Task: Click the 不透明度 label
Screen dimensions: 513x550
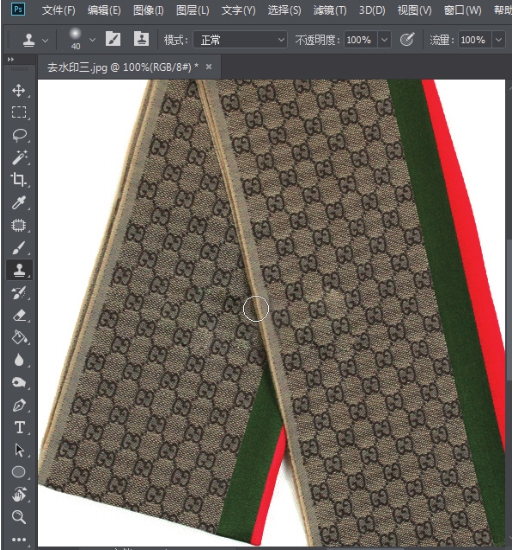Action: [x=318, y=40]
